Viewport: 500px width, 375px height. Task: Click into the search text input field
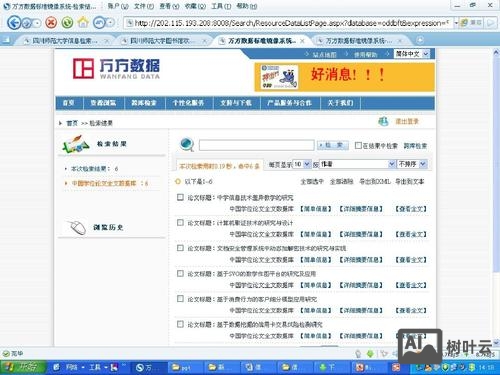(256, 145)
